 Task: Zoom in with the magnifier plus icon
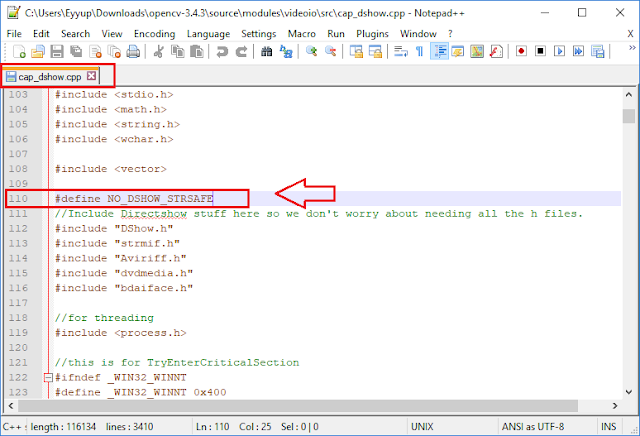311,51
